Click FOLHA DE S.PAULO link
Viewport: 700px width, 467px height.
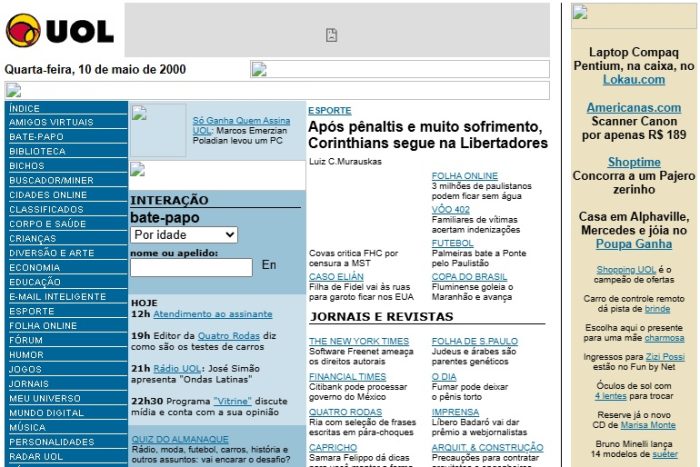(475, 341)
